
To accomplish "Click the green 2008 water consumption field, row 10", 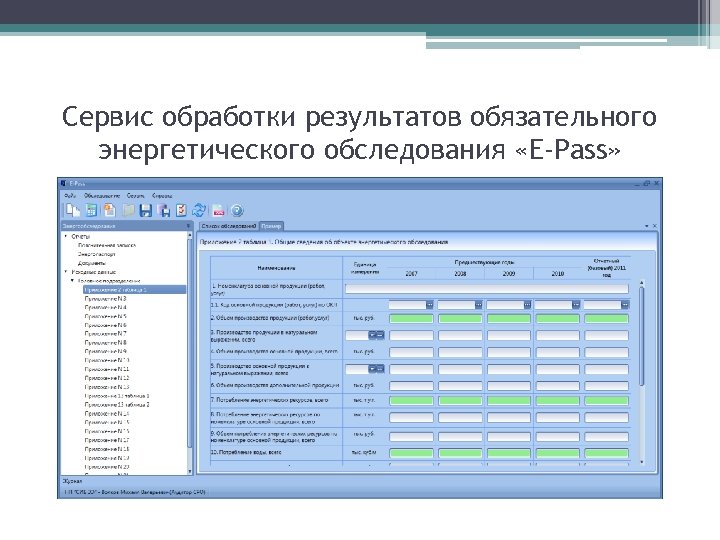I will [x=460, y=453].
